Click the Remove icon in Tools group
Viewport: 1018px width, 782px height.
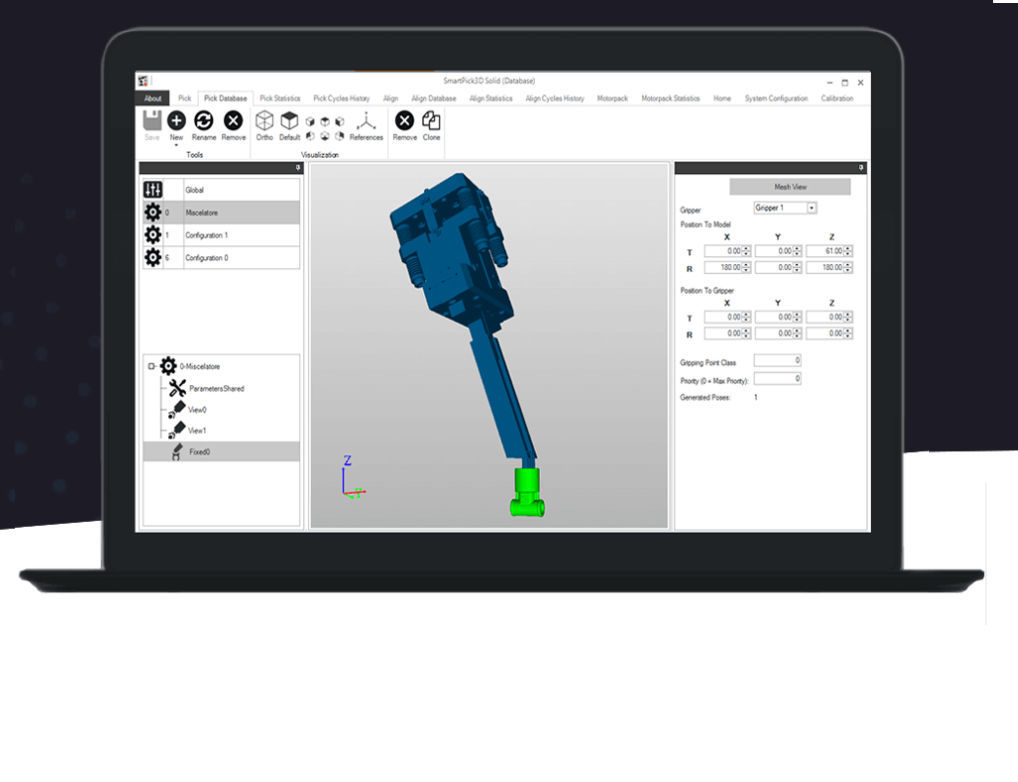coord(231,120)
